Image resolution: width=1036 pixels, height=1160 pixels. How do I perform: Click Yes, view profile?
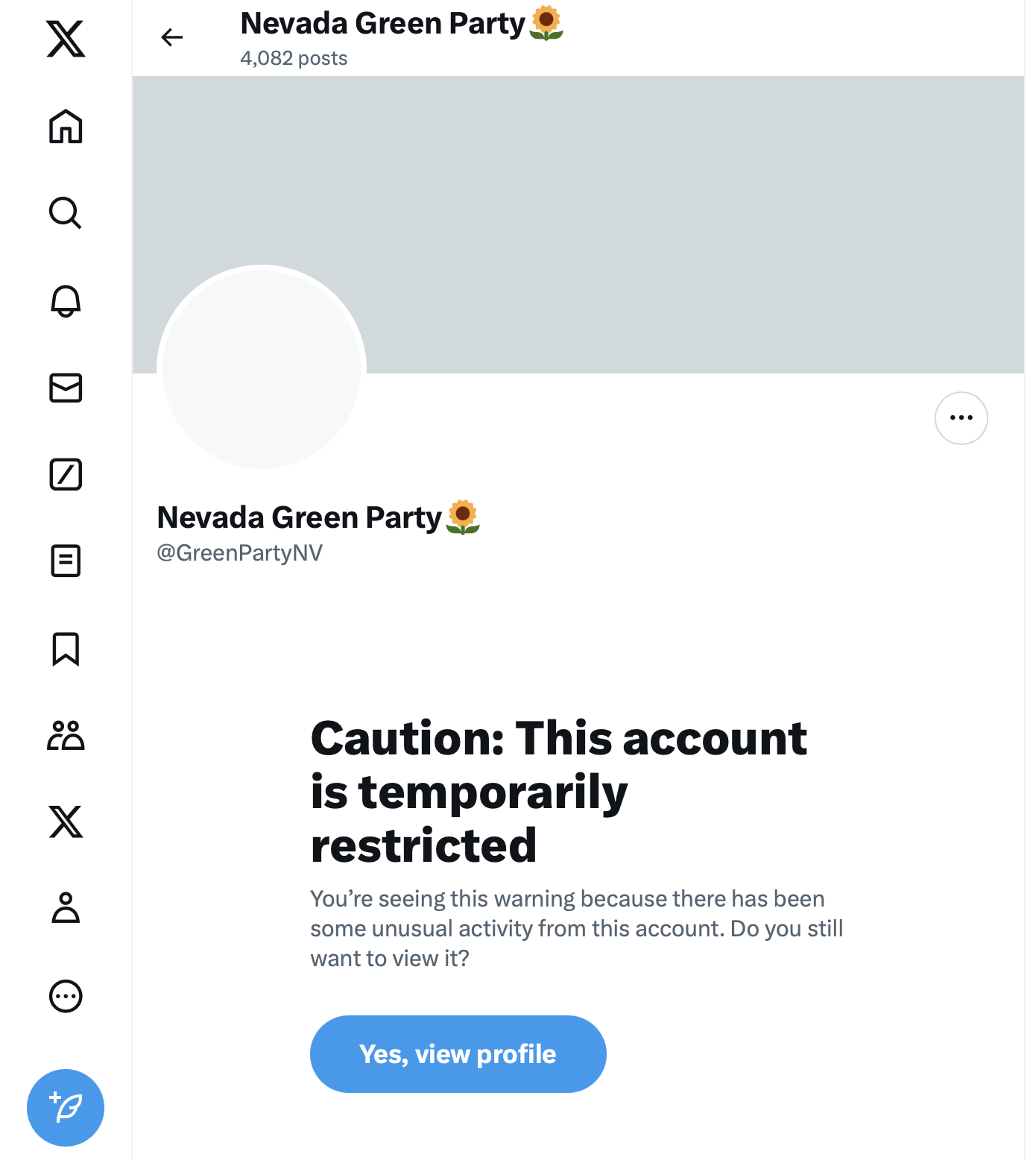click(x=458, y=1053)
